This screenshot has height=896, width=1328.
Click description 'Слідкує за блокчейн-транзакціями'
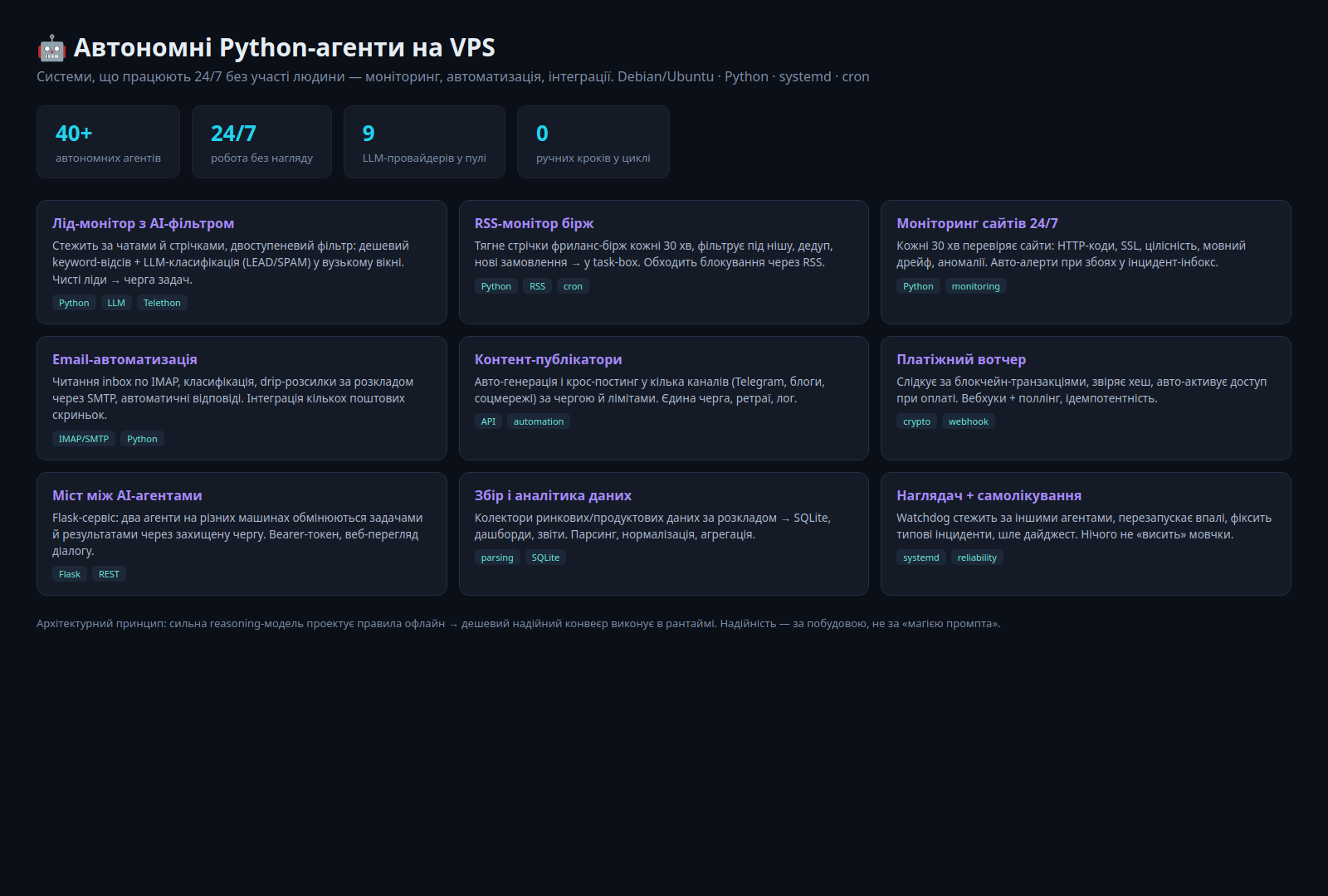1081,390
